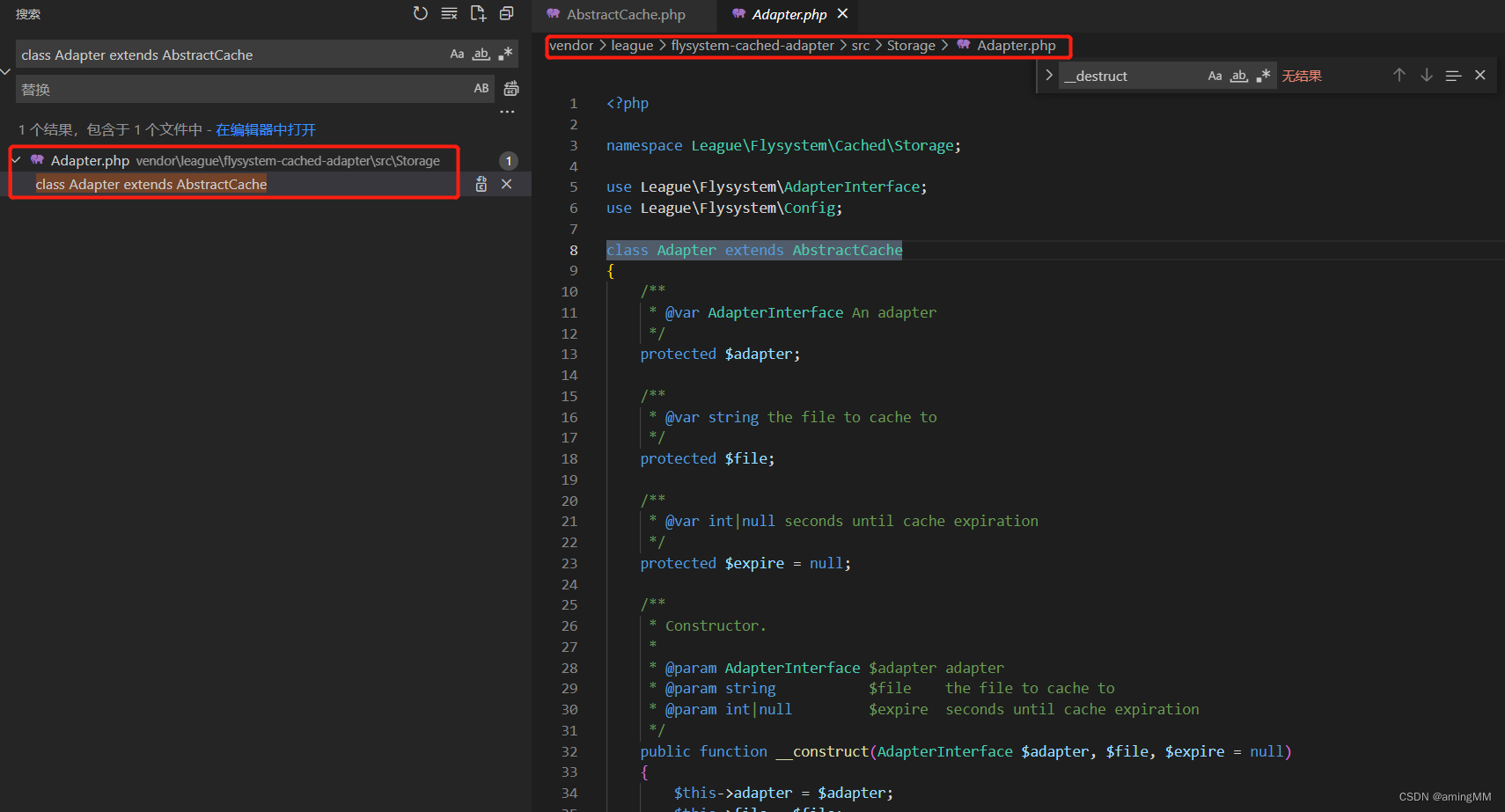This screenshot has height=812, width=1505.
Task: Toggle match whole word in search panel
Action: (x=481, y=55)
